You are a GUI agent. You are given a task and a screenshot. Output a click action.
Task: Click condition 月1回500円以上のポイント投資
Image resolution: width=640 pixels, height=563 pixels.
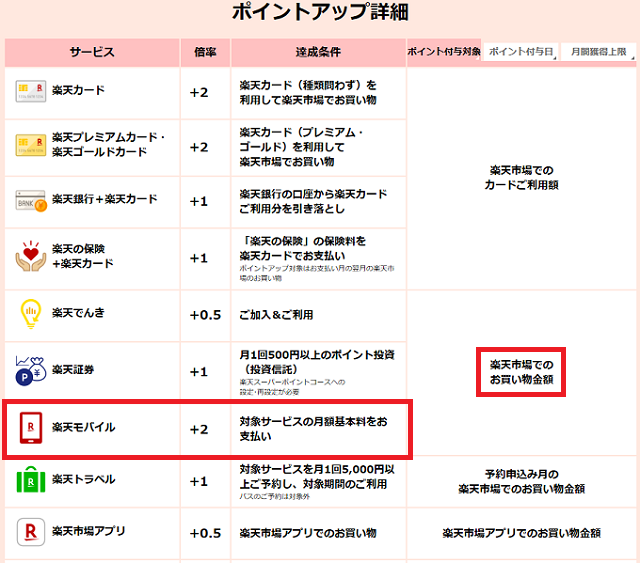(x=317, y=362)
